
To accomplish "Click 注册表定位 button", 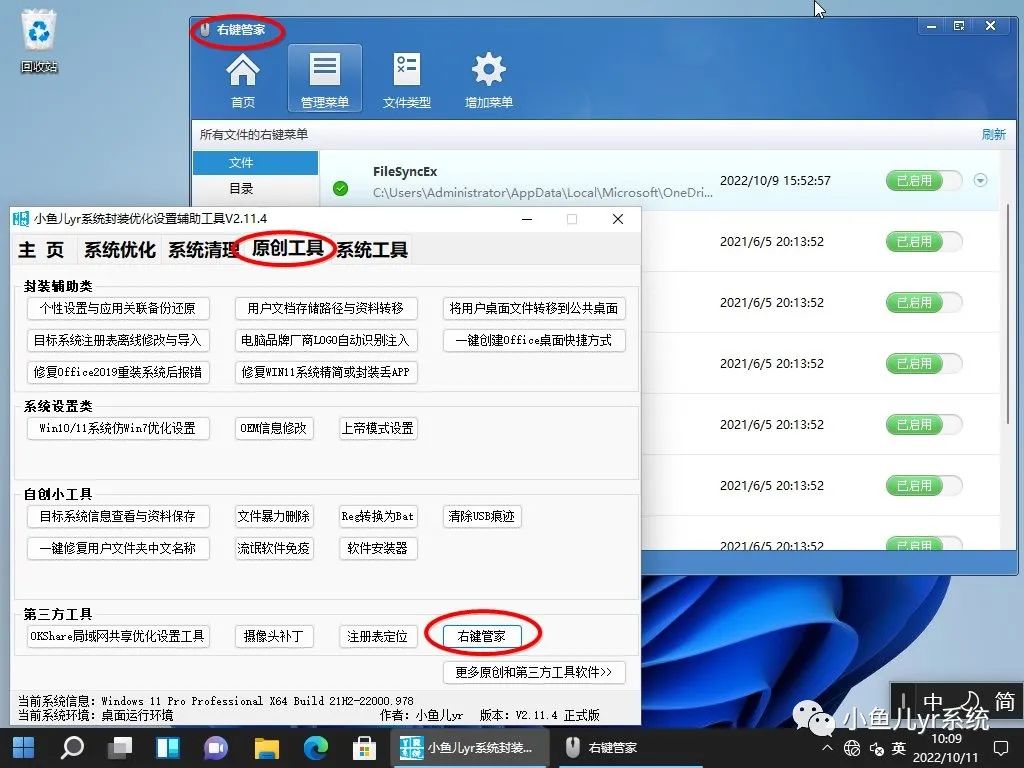I will 377,636.
